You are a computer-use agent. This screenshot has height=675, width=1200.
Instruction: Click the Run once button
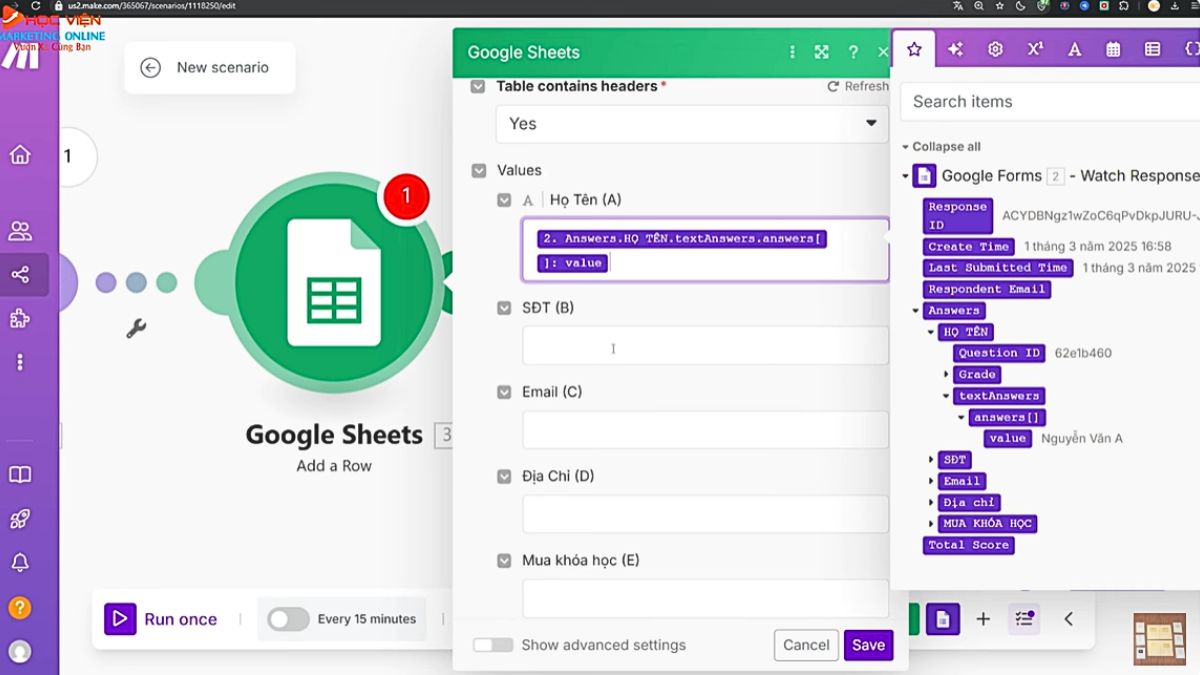tap(162, 619)
